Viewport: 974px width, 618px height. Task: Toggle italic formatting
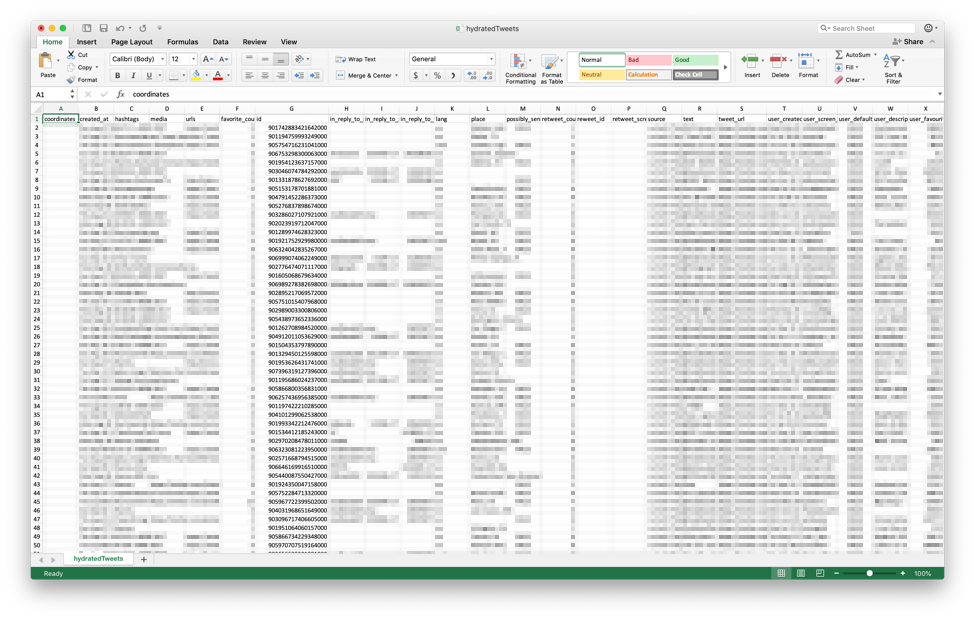[131, 75]
